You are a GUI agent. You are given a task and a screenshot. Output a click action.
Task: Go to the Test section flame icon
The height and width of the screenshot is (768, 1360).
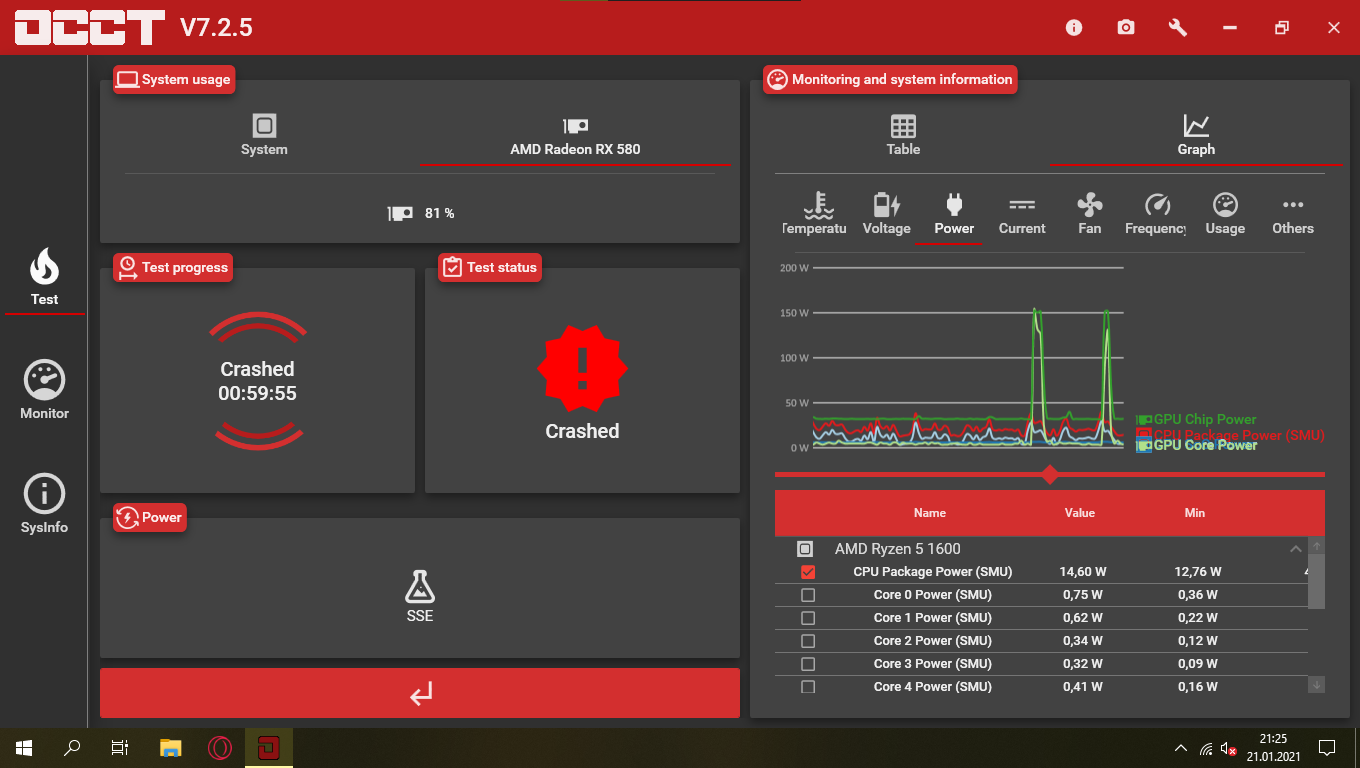click(x=45, y=267)
